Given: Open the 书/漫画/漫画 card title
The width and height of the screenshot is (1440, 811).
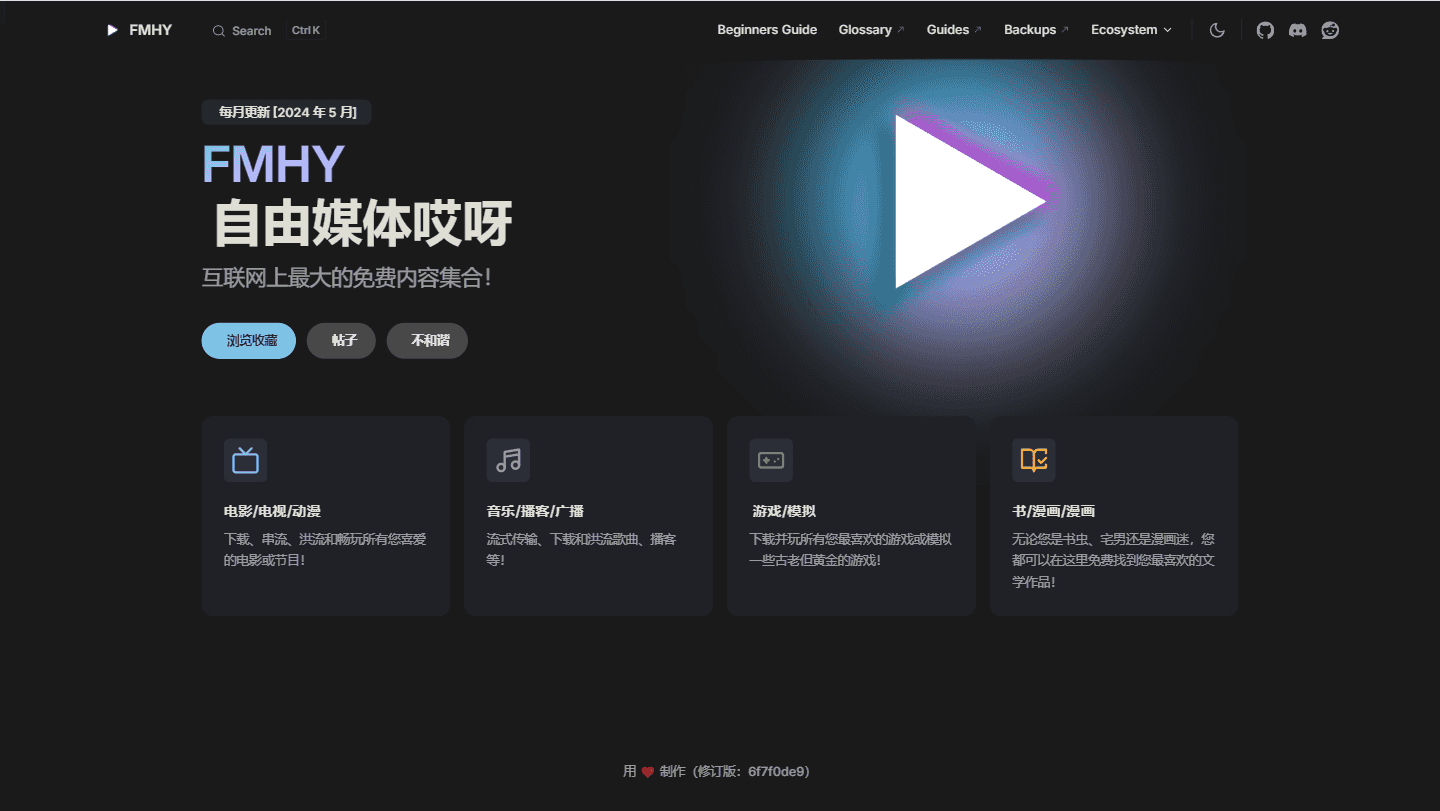Looking at the screenshot, I should tap(1053, 511).
